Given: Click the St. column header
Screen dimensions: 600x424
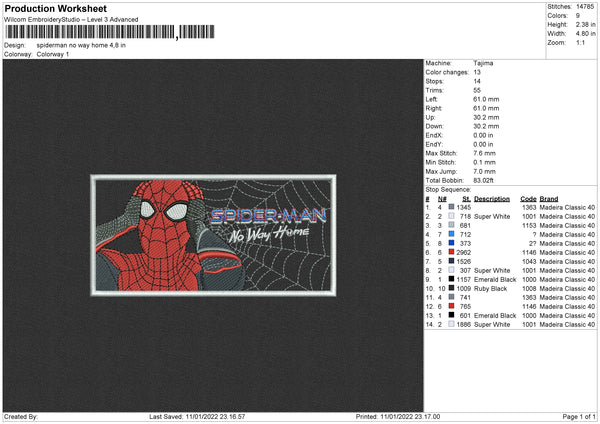Looking at the screenshot, I should tap(466, 199).
